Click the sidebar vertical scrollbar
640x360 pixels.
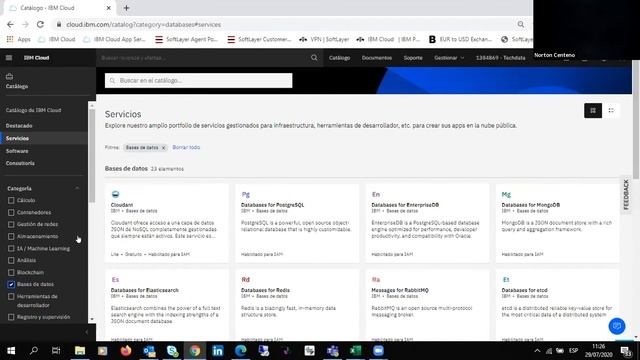click(92, 155)
